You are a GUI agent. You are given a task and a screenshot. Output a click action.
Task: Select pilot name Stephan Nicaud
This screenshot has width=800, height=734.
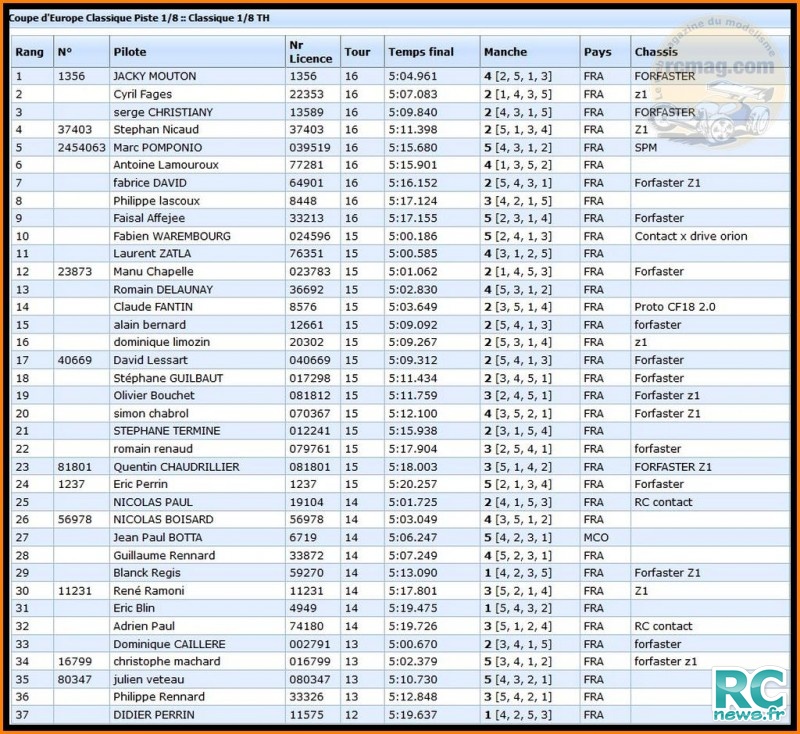click(156, 130)
